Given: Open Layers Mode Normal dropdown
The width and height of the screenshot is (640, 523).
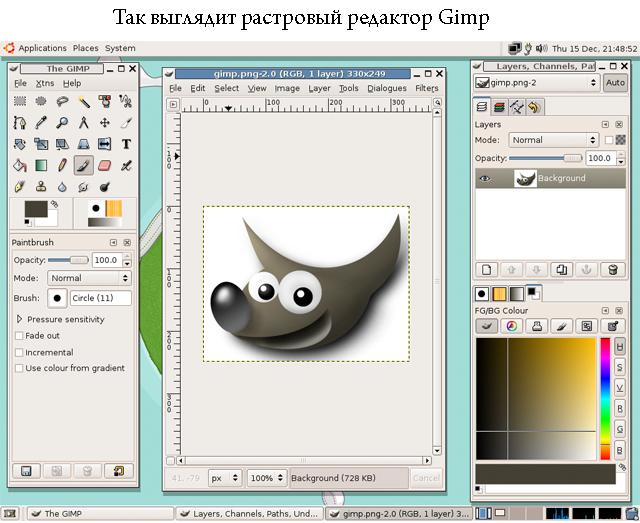Looking at the screenshot, I should click(x=553, y=140).
